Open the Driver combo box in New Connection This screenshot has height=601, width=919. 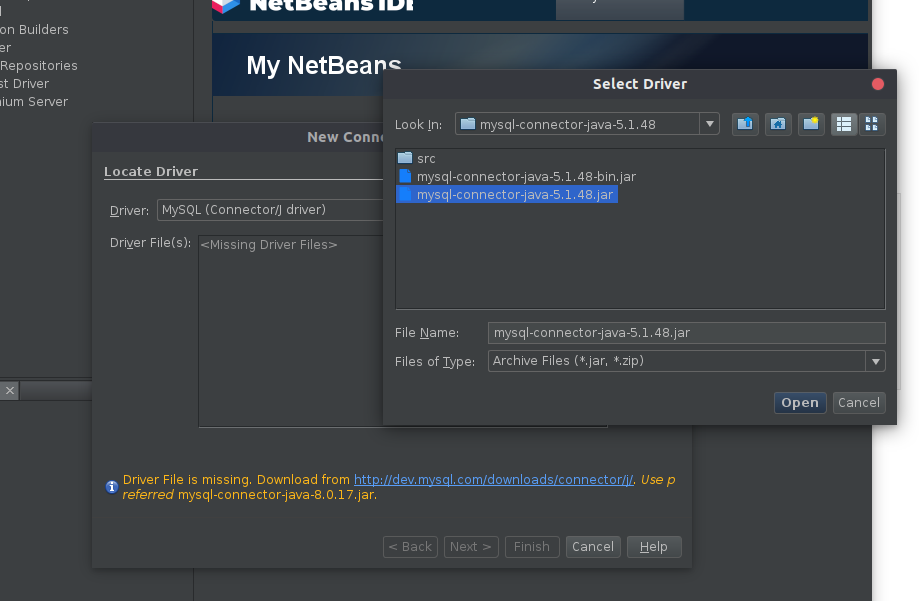pos(270,210)
